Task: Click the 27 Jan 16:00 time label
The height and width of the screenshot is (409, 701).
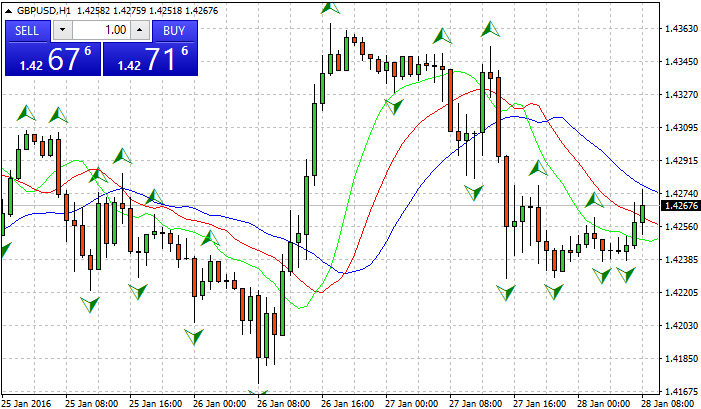Action: coord(541,404)
